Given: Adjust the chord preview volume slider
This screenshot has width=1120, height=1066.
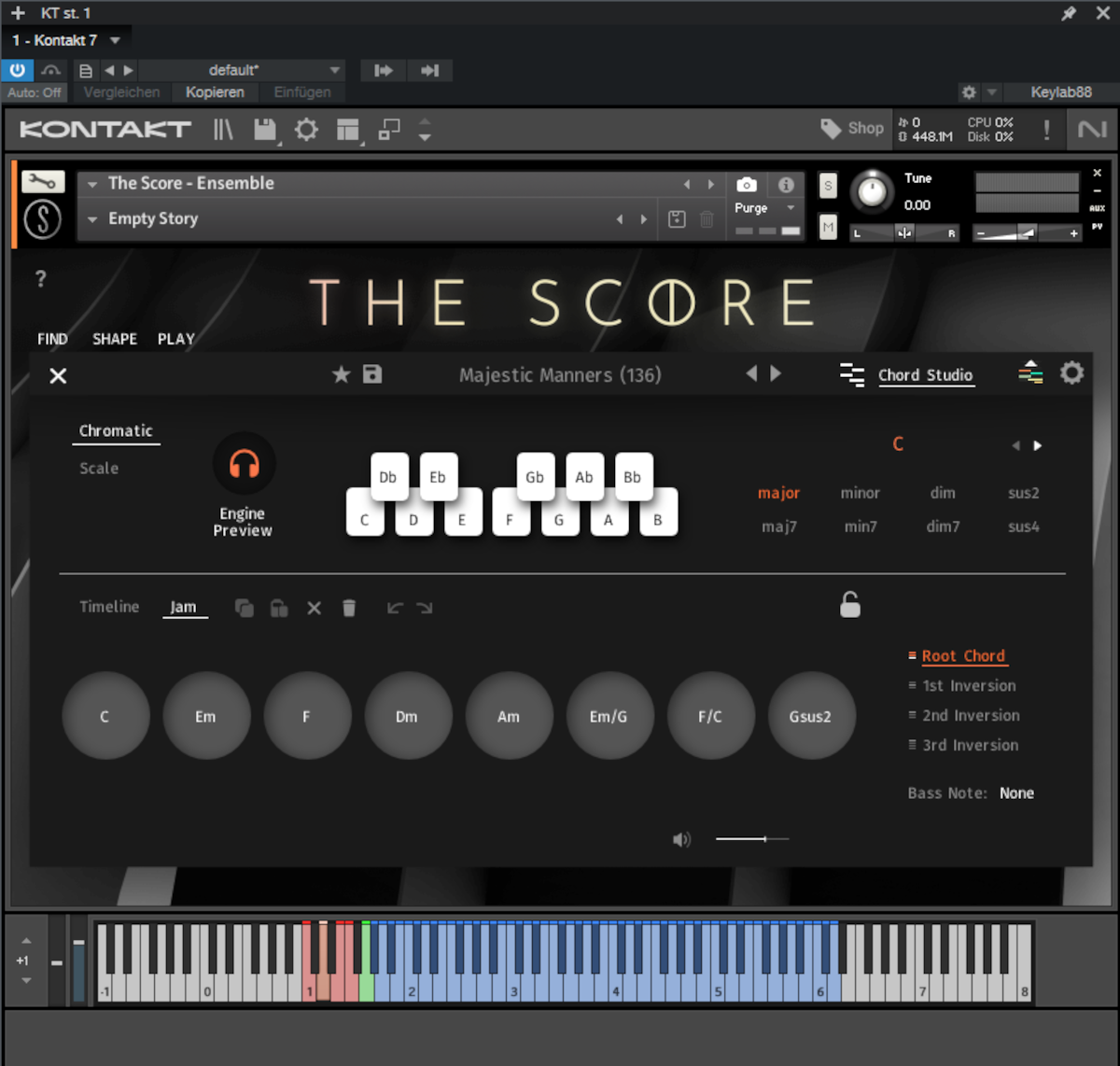Looking at the screenshot, I should [752, 839].
